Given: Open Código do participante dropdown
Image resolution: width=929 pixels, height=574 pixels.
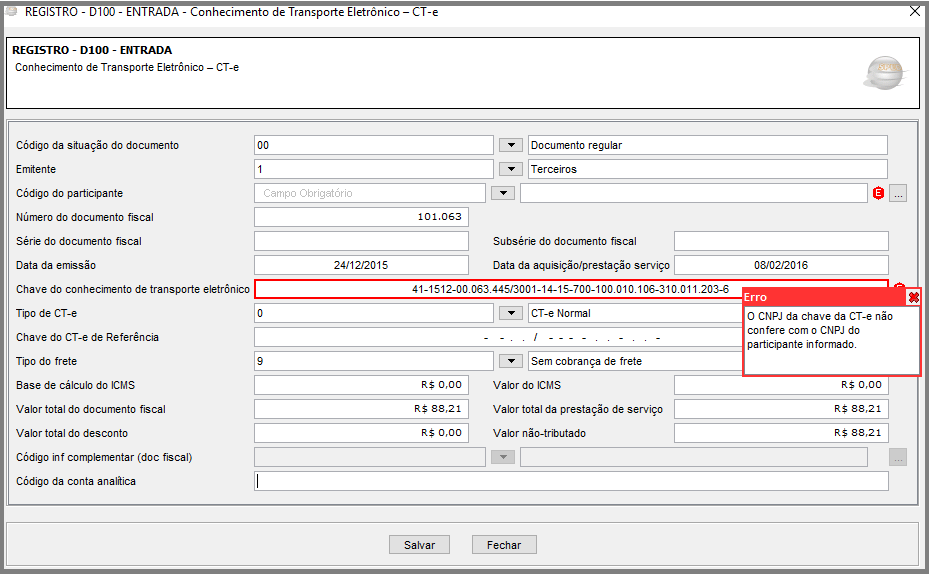Looking at the screenshot, I should click(x=503, y=193).
